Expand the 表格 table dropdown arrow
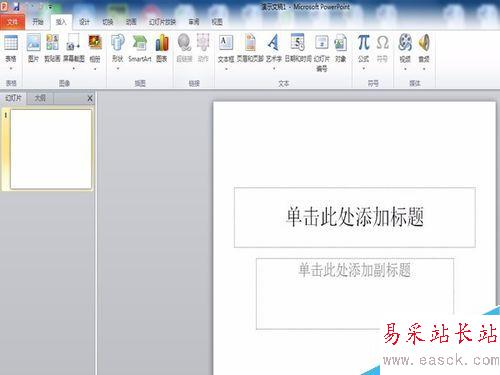Image resolution: width=500 pixels, height=375 pixels. point(11,69)
